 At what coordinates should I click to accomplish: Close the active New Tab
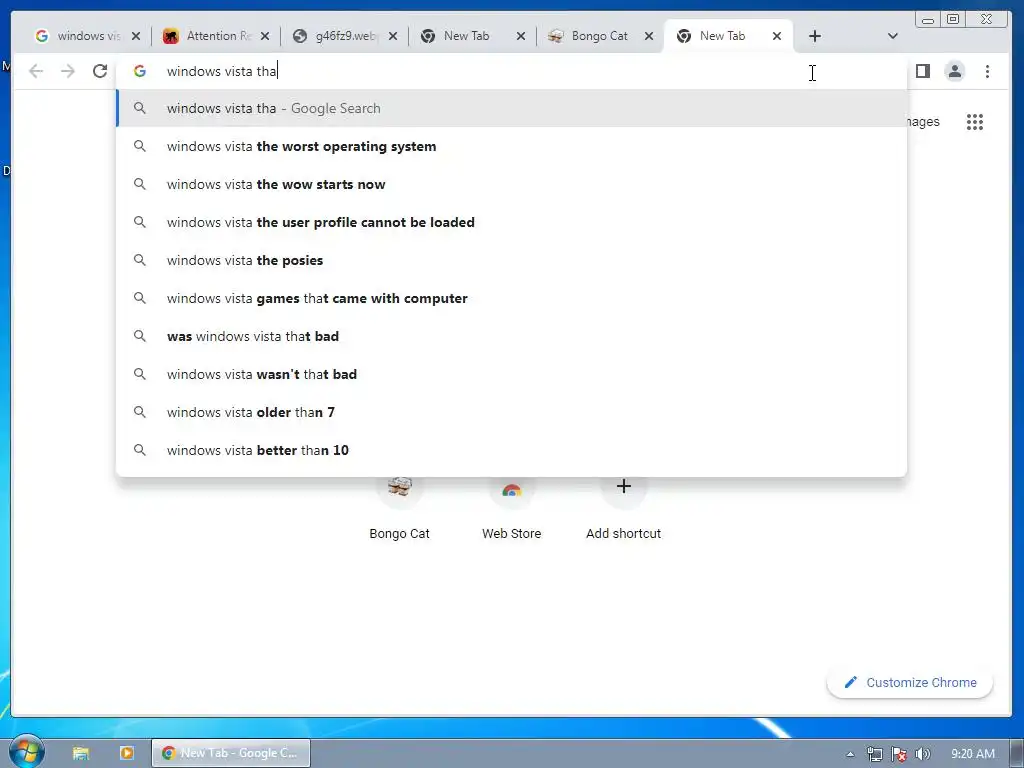(776, 36)
